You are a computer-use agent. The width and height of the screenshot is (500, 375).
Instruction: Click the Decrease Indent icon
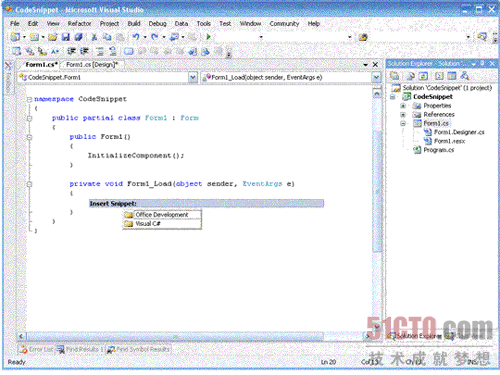[x=71, y=51]
